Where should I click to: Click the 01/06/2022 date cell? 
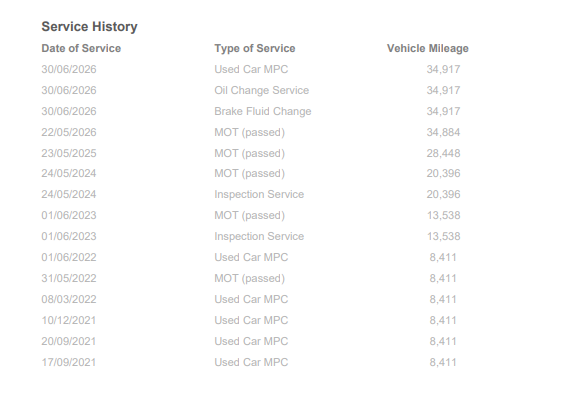coord(69,257)
